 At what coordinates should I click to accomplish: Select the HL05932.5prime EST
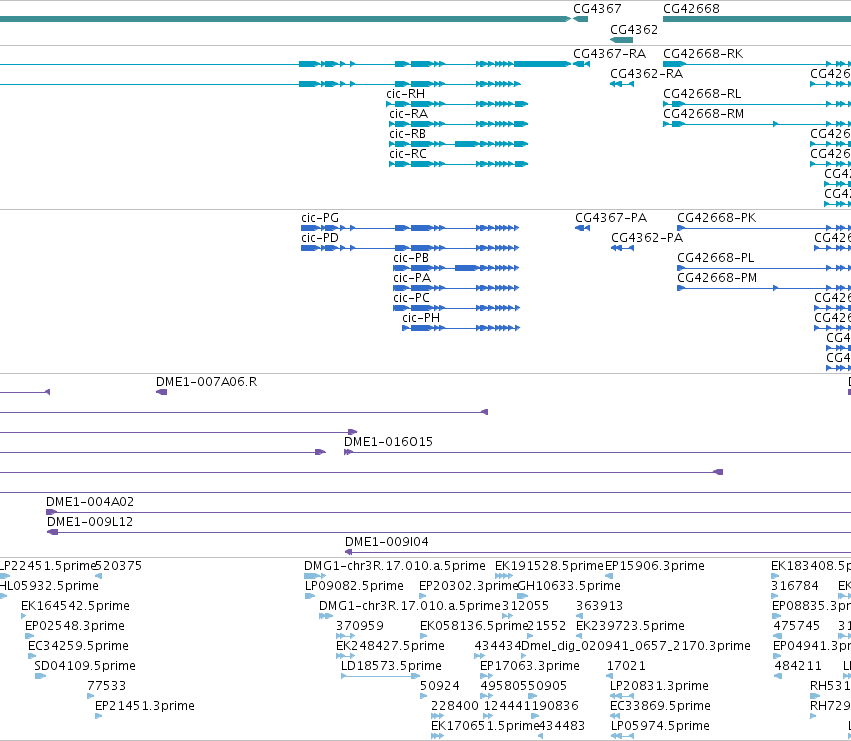3,596
